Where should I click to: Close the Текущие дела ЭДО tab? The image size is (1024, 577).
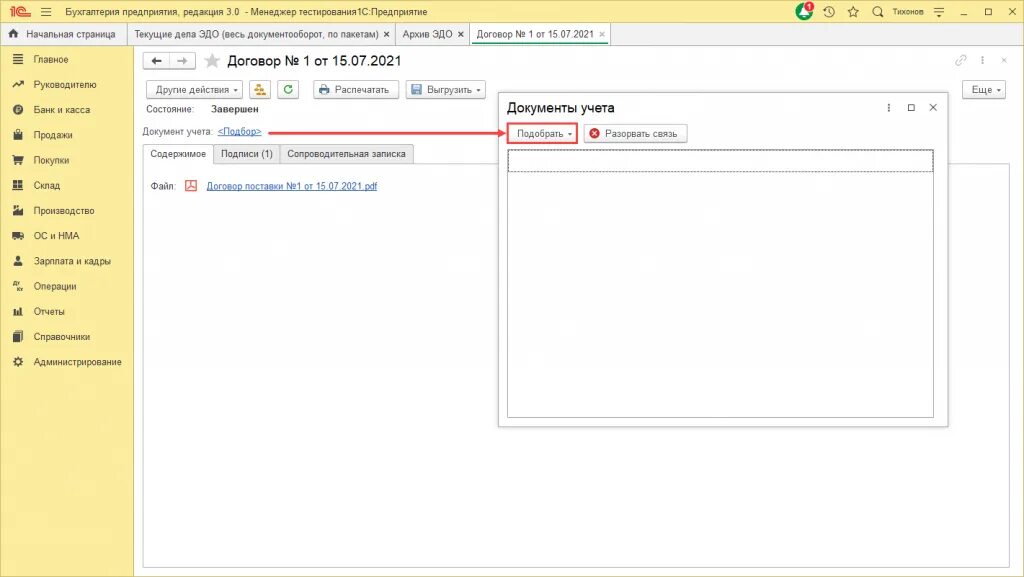click(x=387, y=35)
